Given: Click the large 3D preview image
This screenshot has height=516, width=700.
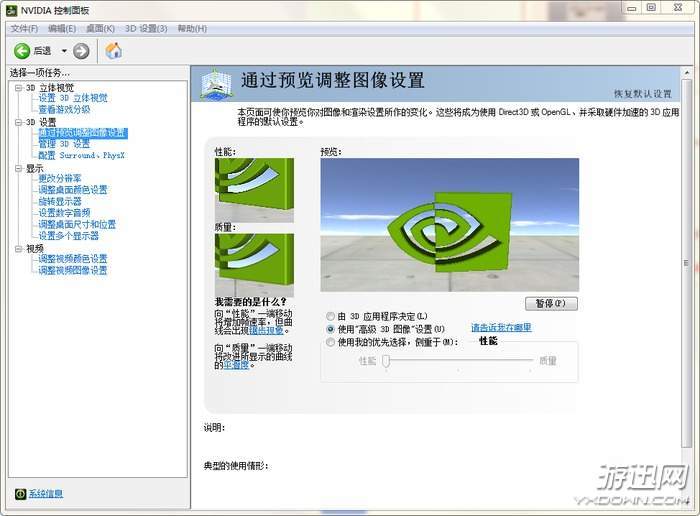Looking at the screenshot, I should pyautogui.click(x=450, y=225).
